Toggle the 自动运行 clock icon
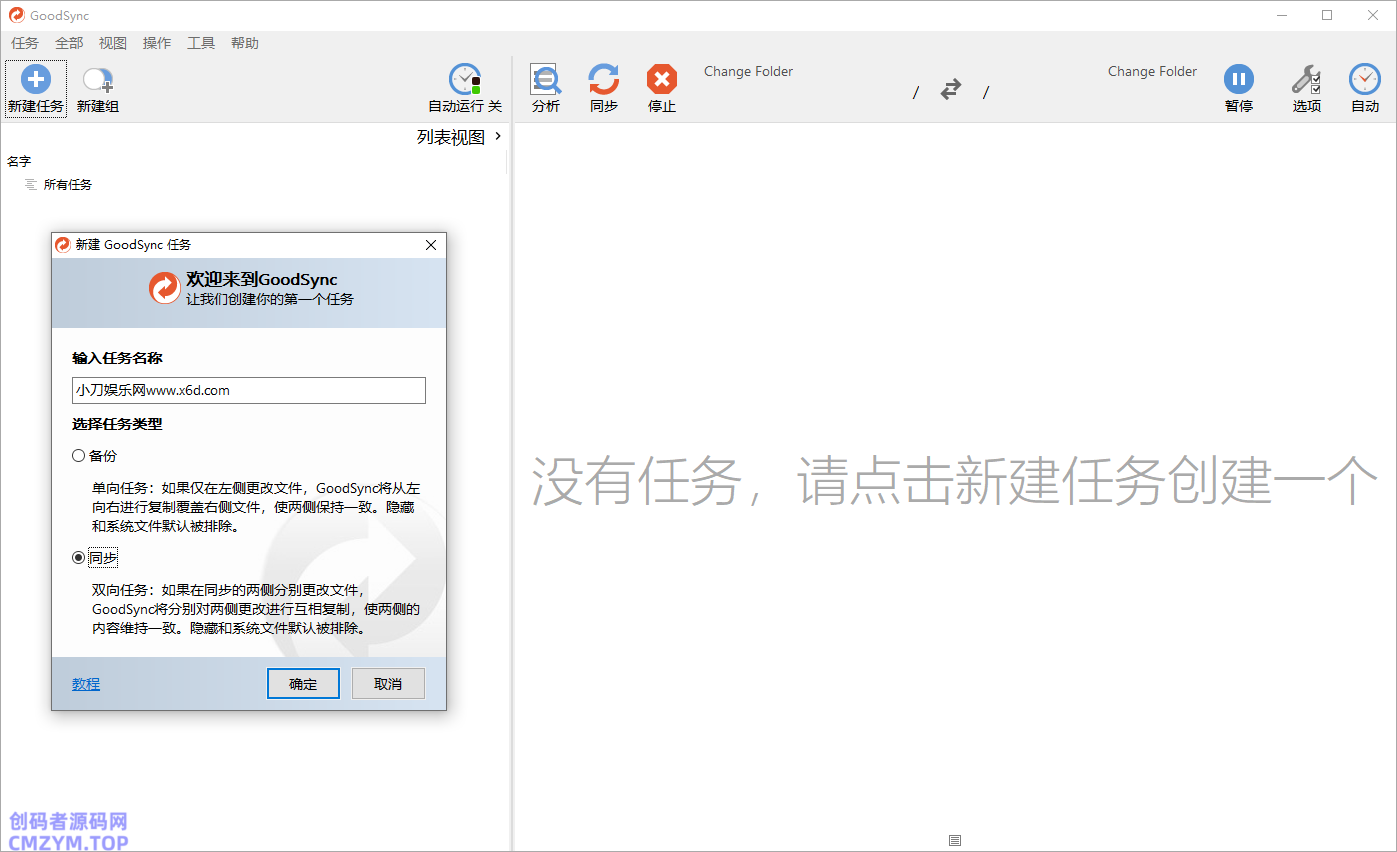Image resolution: width=1397 pixels, height=852 pixels. tap(465, 80)
